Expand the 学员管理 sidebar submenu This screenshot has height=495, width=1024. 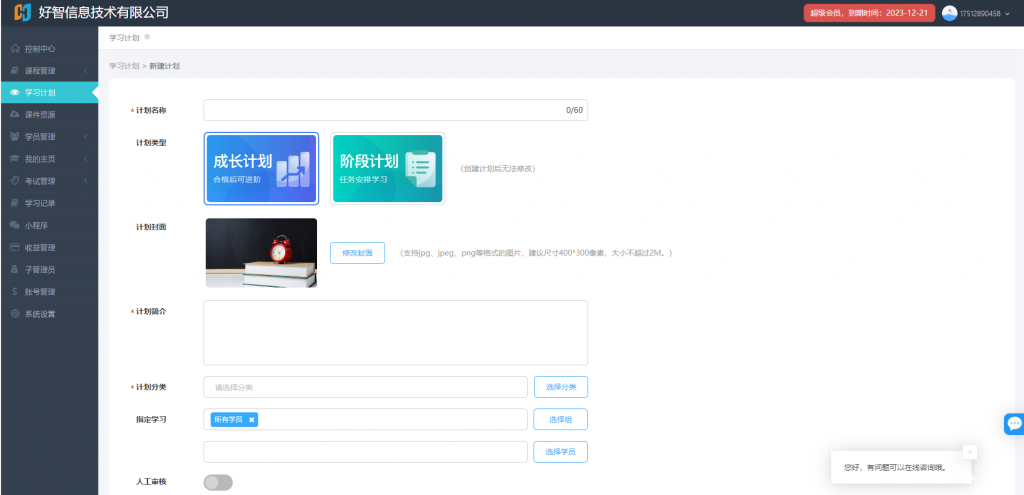pyautogui.click(x=86, y=137)
